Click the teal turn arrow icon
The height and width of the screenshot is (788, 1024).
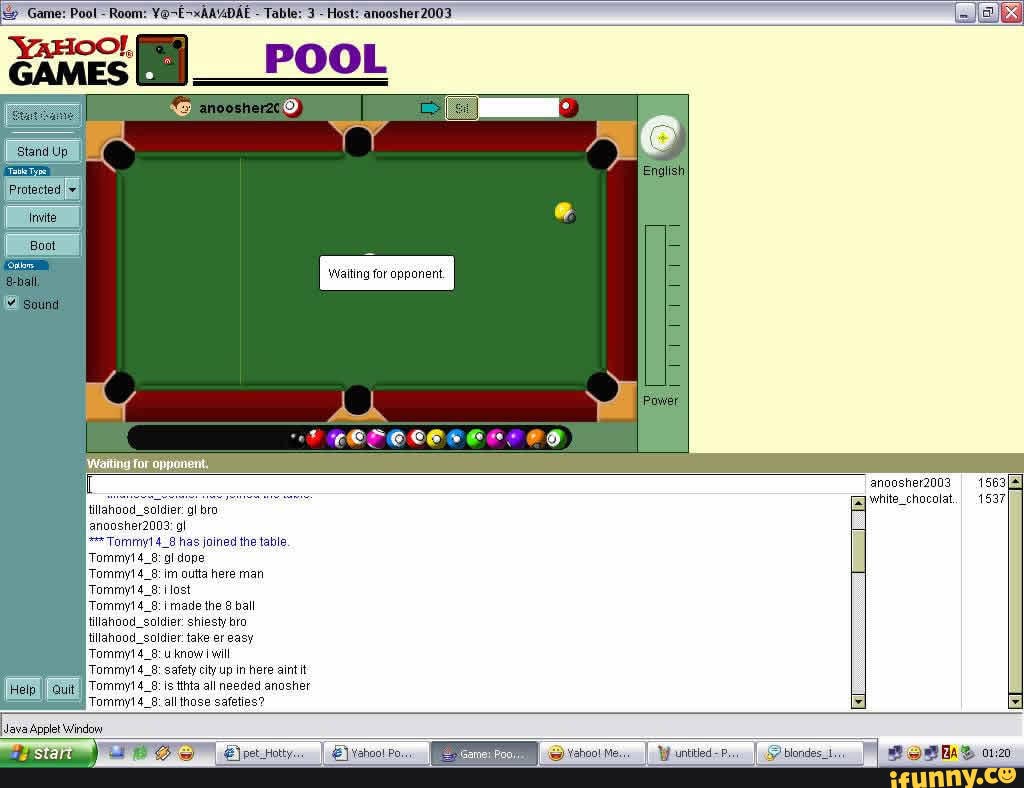point(430,108)
